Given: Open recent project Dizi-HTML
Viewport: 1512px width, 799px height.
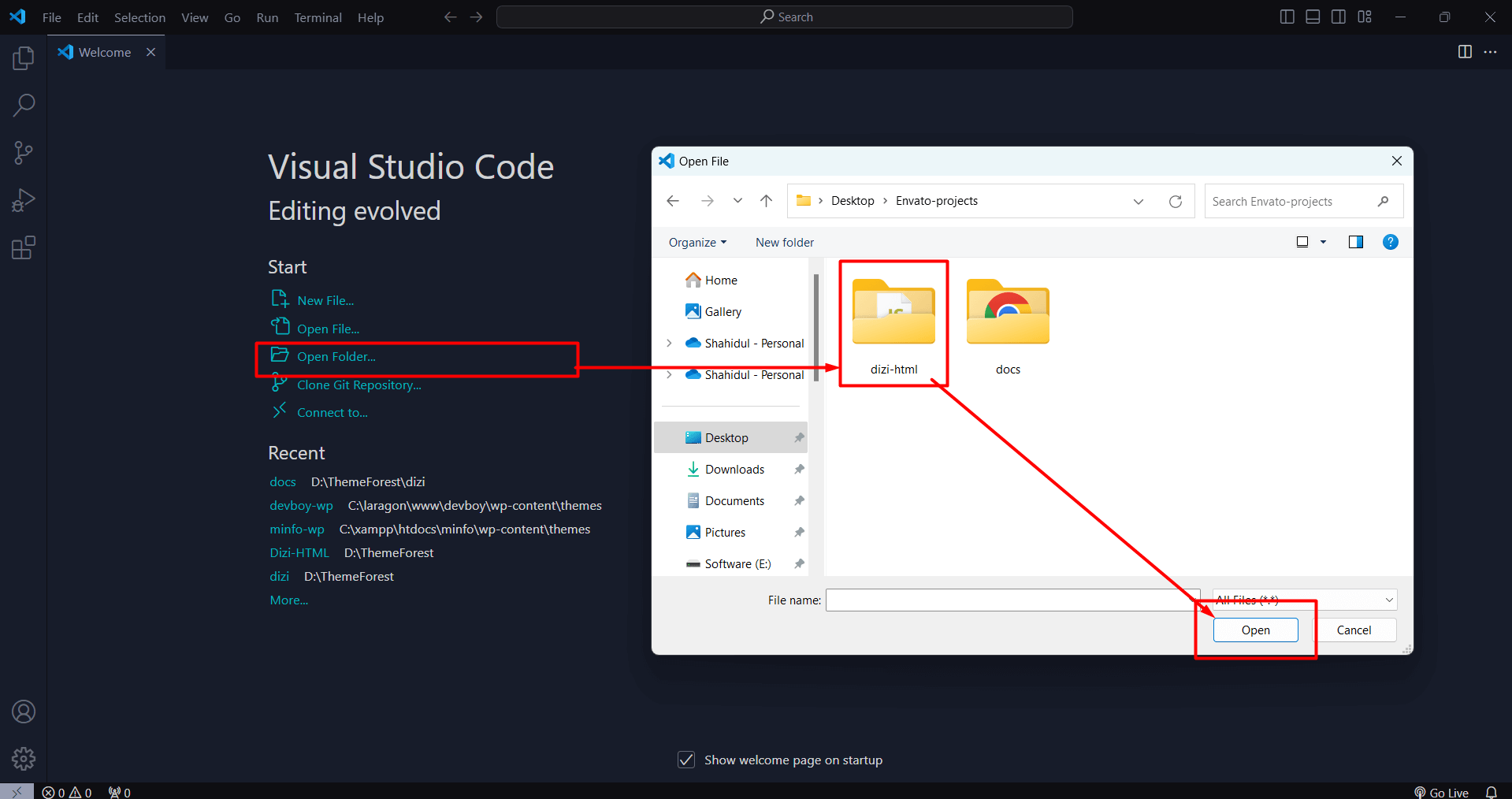Looking at the screenshot, I should pos(299,553).
